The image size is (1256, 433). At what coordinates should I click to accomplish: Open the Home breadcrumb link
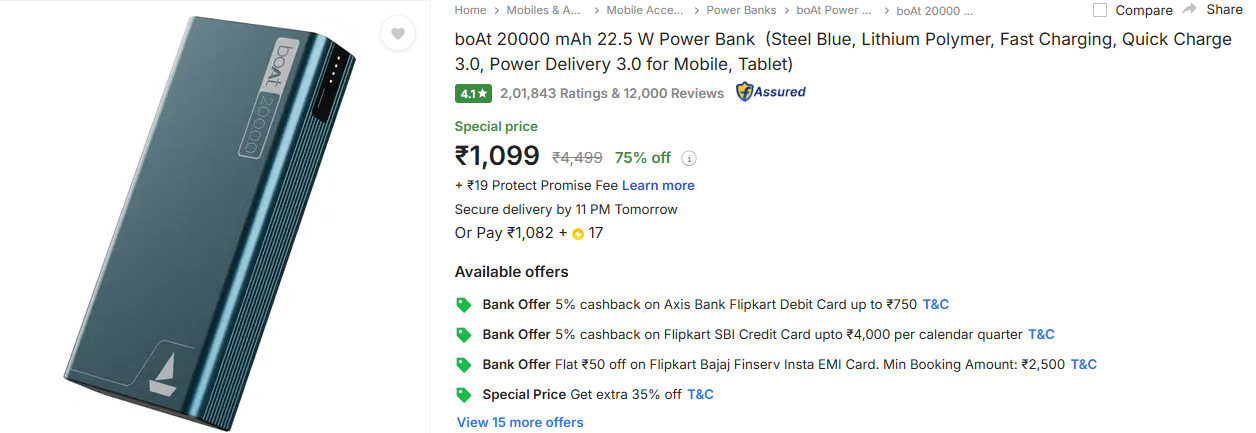470,10
